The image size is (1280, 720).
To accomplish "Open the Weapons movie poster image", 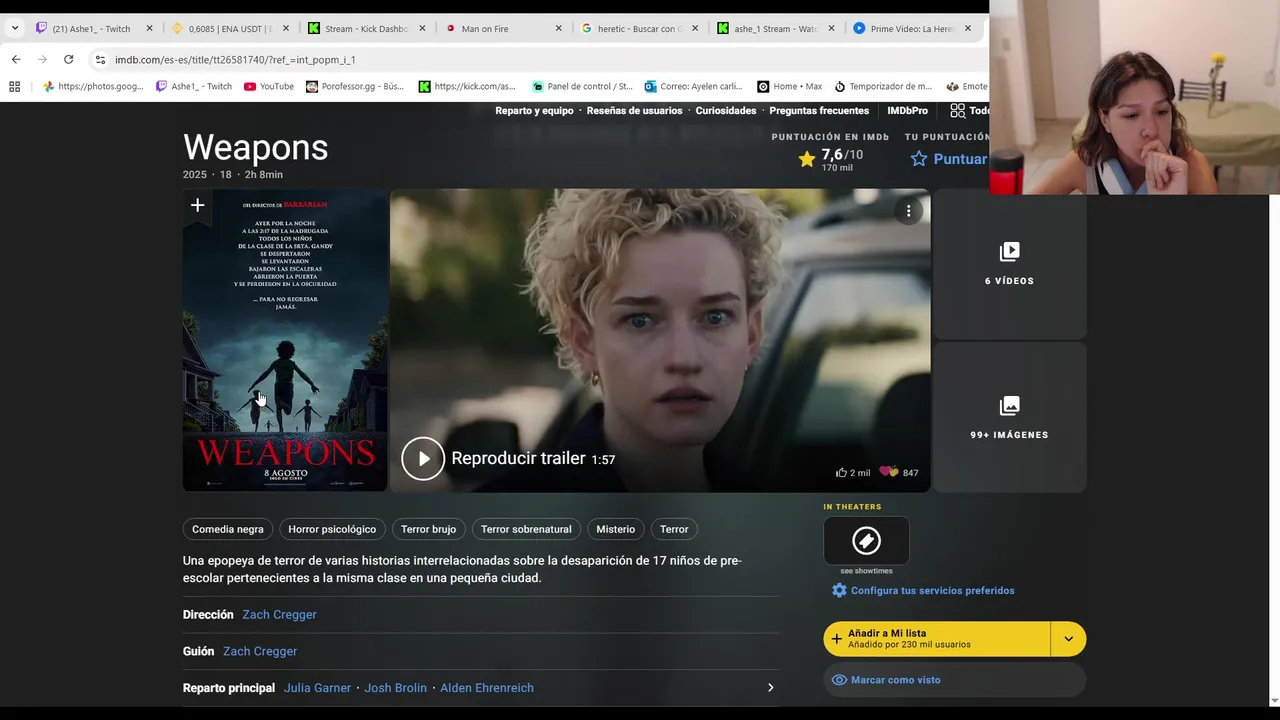I will tap(285, 340).
